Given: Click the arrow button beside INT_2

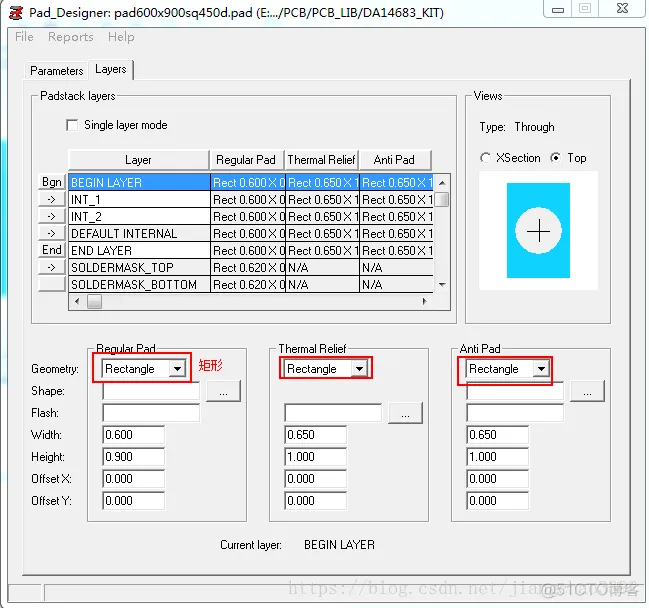Looking at the screenshot, I should pos(52,216).
